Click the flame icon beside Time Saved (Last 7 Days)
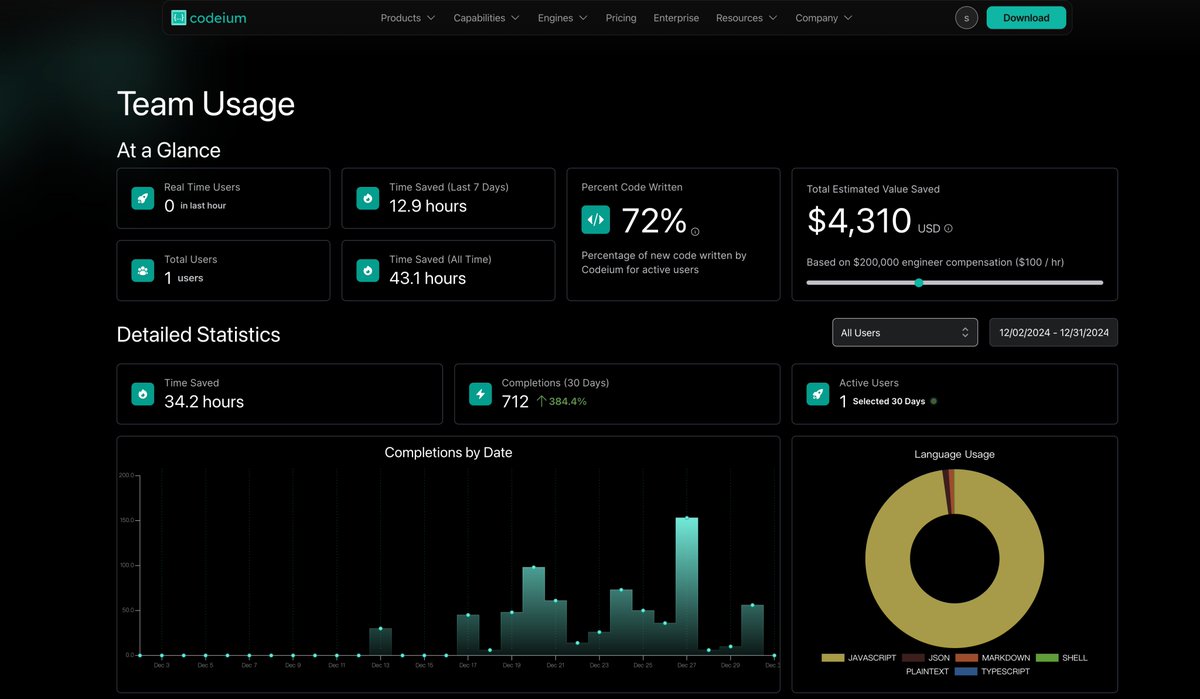Screen dimensions: 1200x699 (x=367, y=198)
